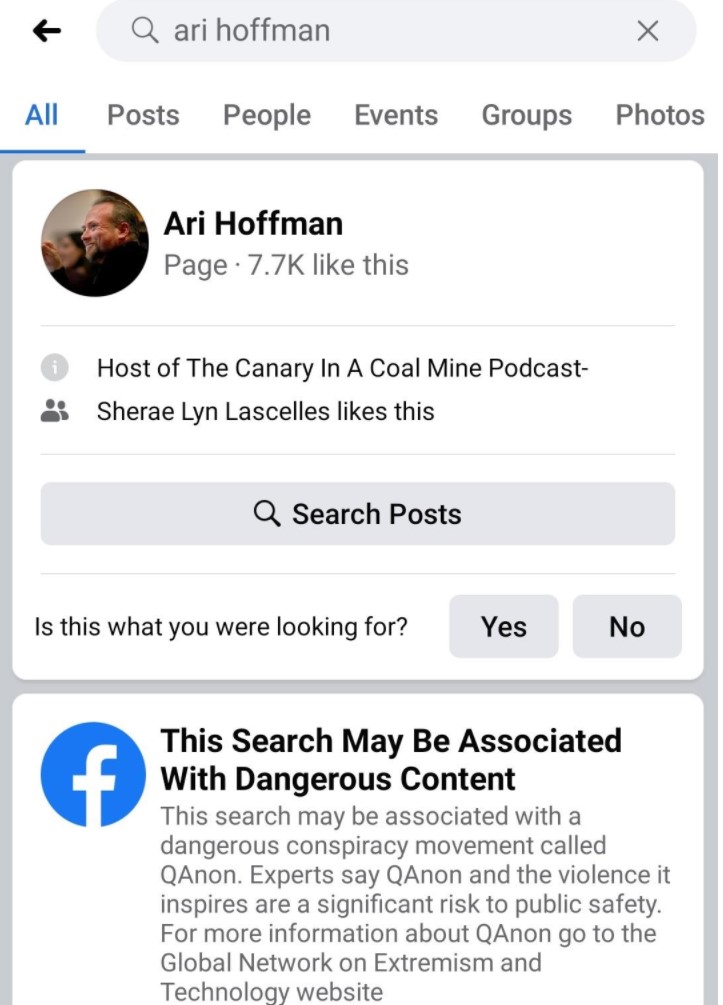The width and height of the screenshot is (723, 1005).
Task: Tap the back arrow icon
Action: (x=47, y=30)
